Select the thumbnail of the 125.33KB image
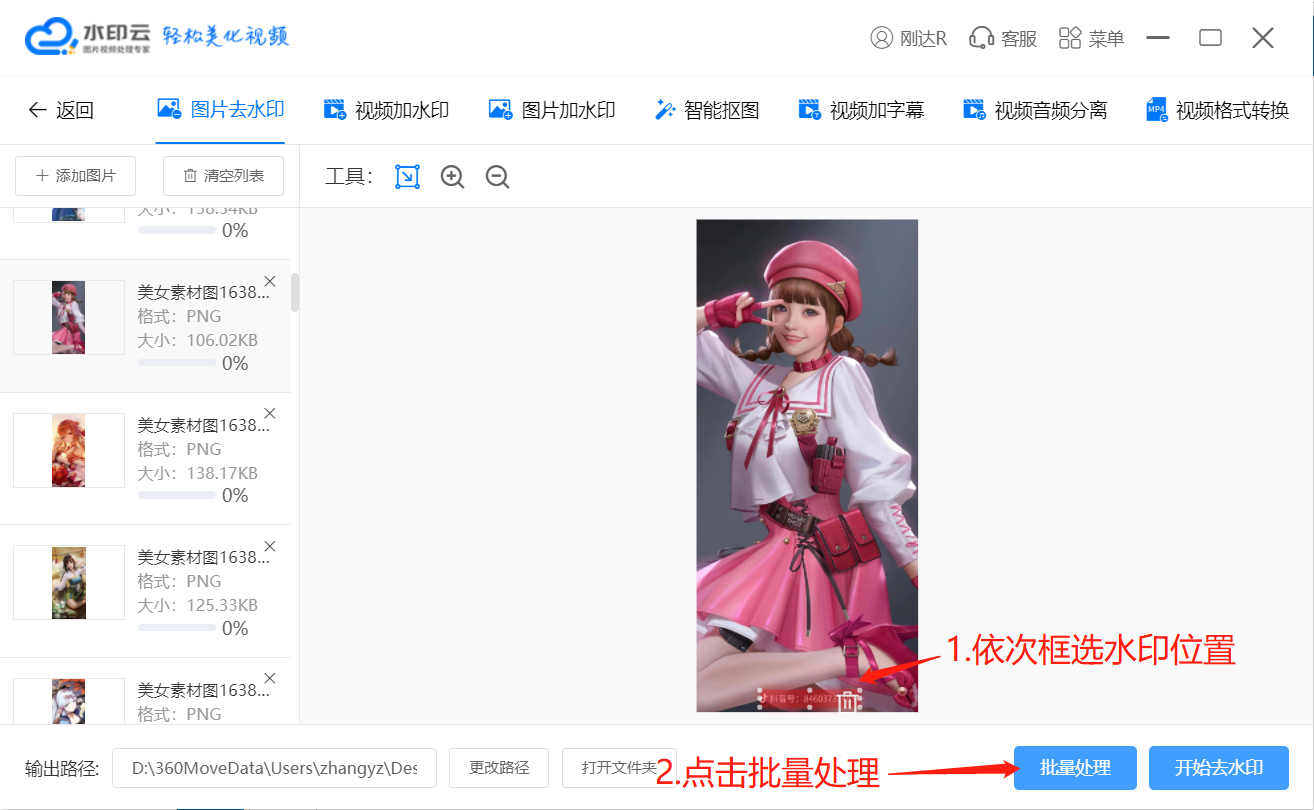The image size is (1314, 810). 68,582
